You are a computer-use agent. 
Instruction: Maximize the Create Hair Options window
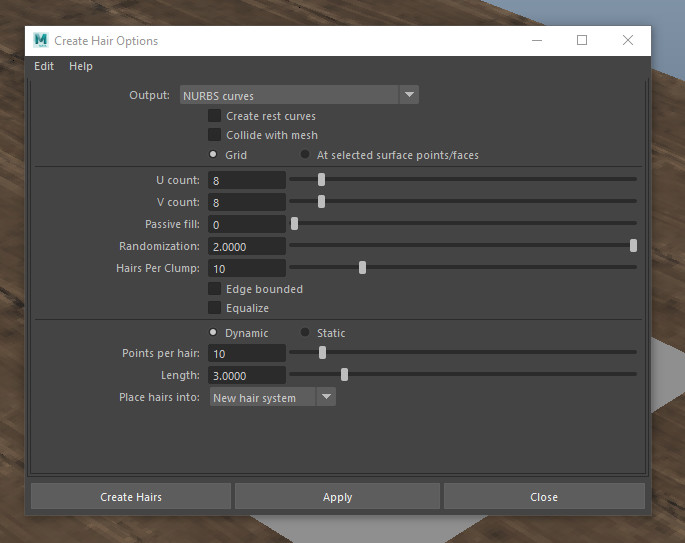(x=582, y=40)
